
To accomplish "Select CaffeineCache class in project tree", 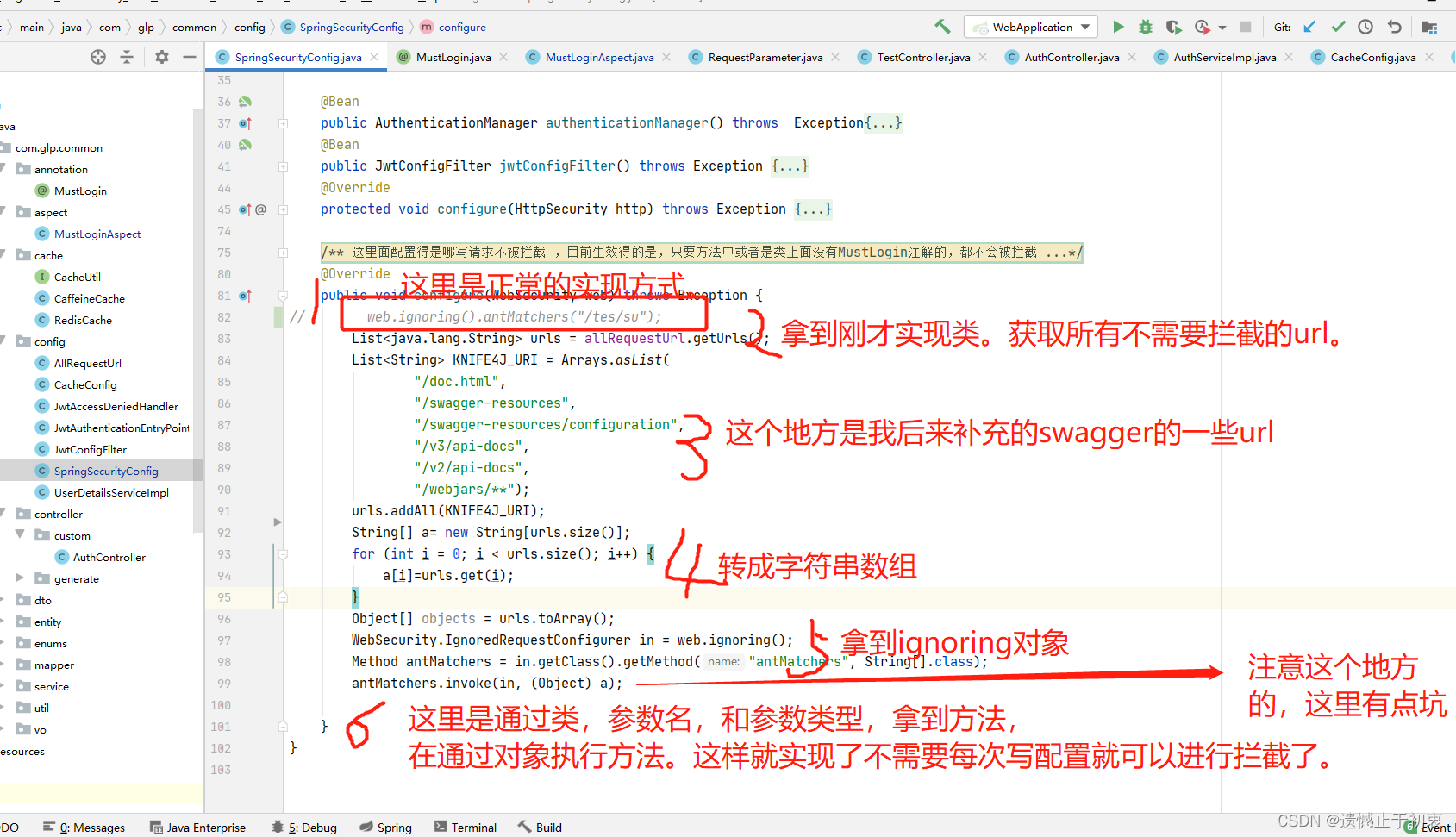I will point(90,298).
